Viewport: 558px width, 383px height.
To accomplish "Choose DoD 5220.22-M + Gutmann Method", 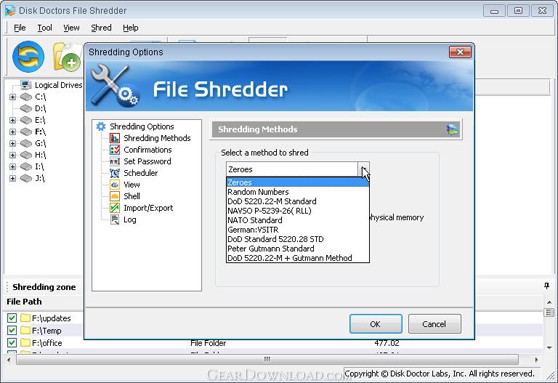I will tap(298, 258).
